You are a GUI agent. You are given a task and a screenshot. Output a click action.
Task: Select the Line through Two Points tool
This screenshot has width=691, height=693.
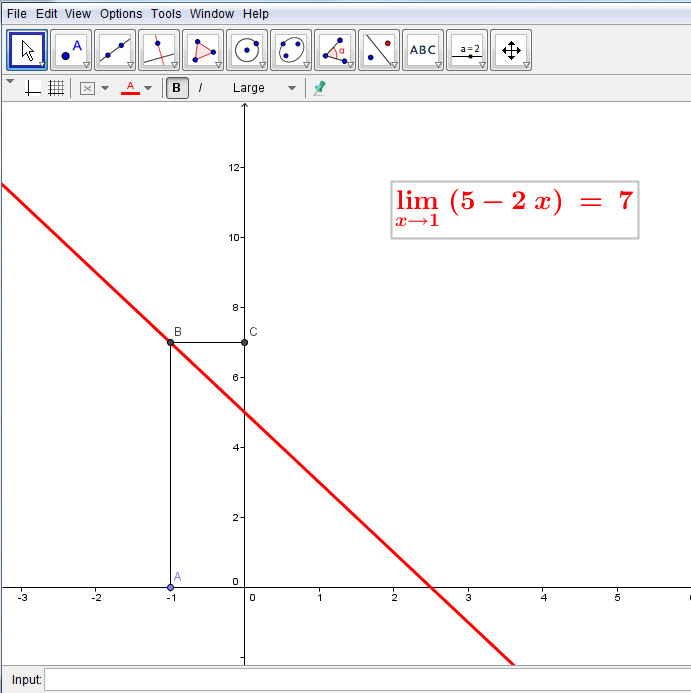[115, 50]
